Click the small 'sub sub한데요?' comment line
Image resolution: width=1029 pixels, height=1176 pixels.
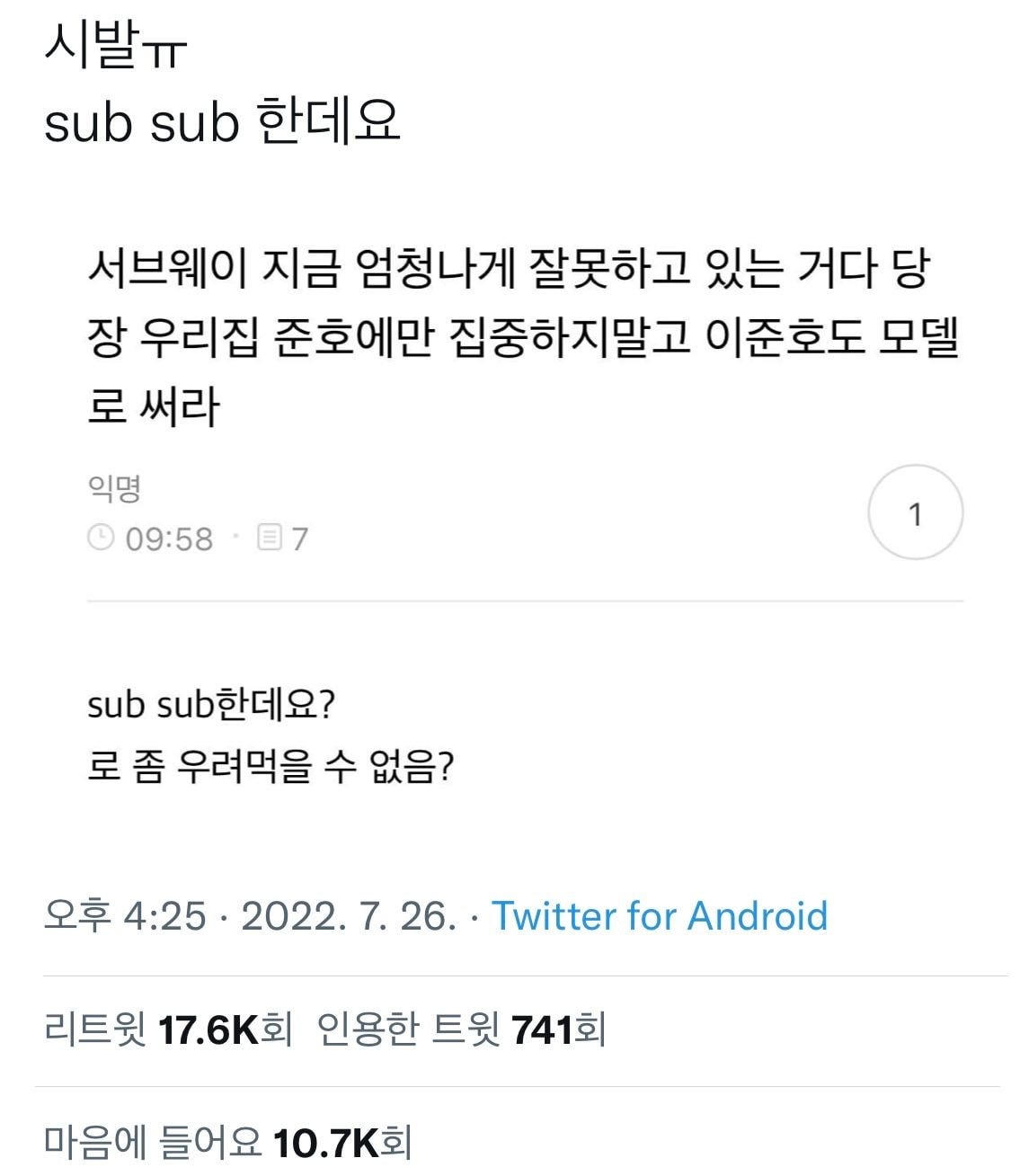(x=211, y=705)
